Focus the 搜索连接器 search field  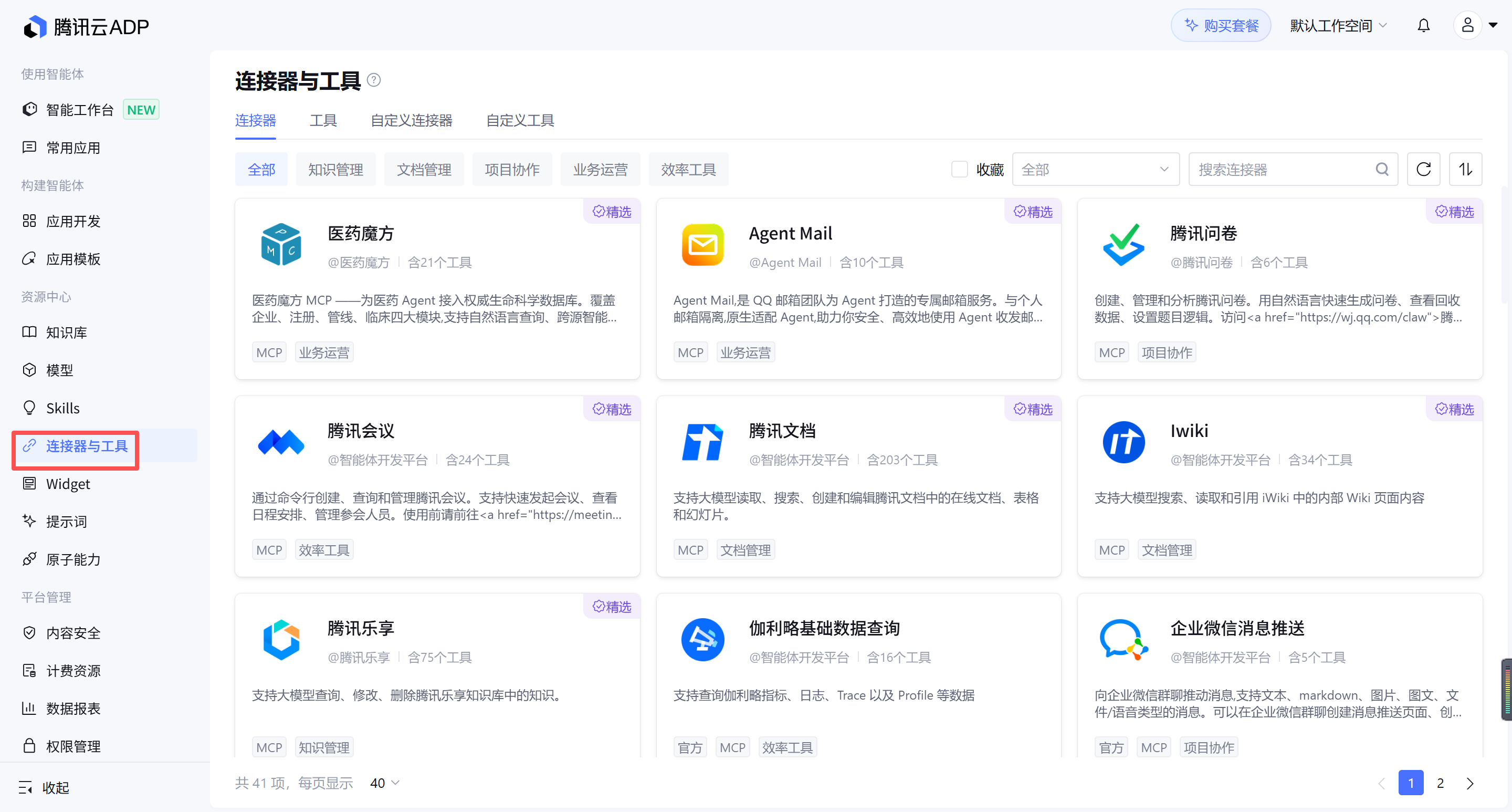[1293, 170]
